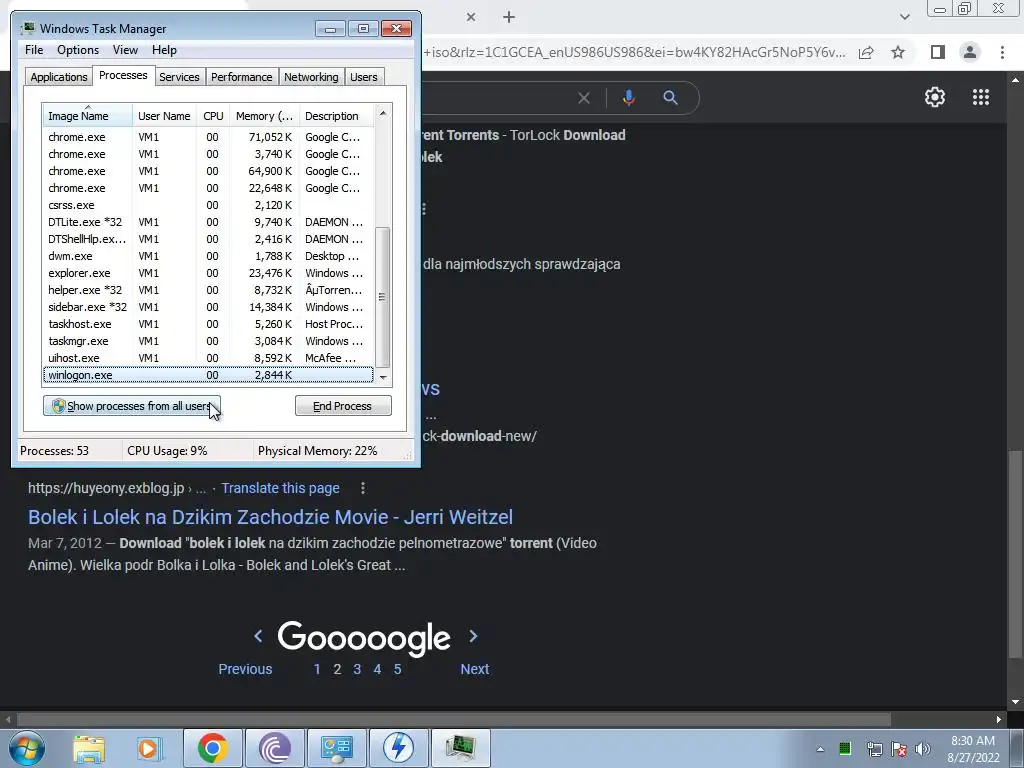
Task: Open the control panel style taskbar icon
Action: 337,748
